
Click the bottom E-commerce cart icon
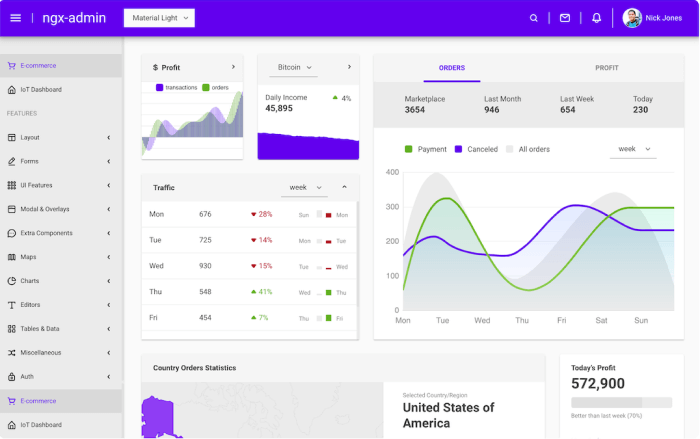(12, 401)
